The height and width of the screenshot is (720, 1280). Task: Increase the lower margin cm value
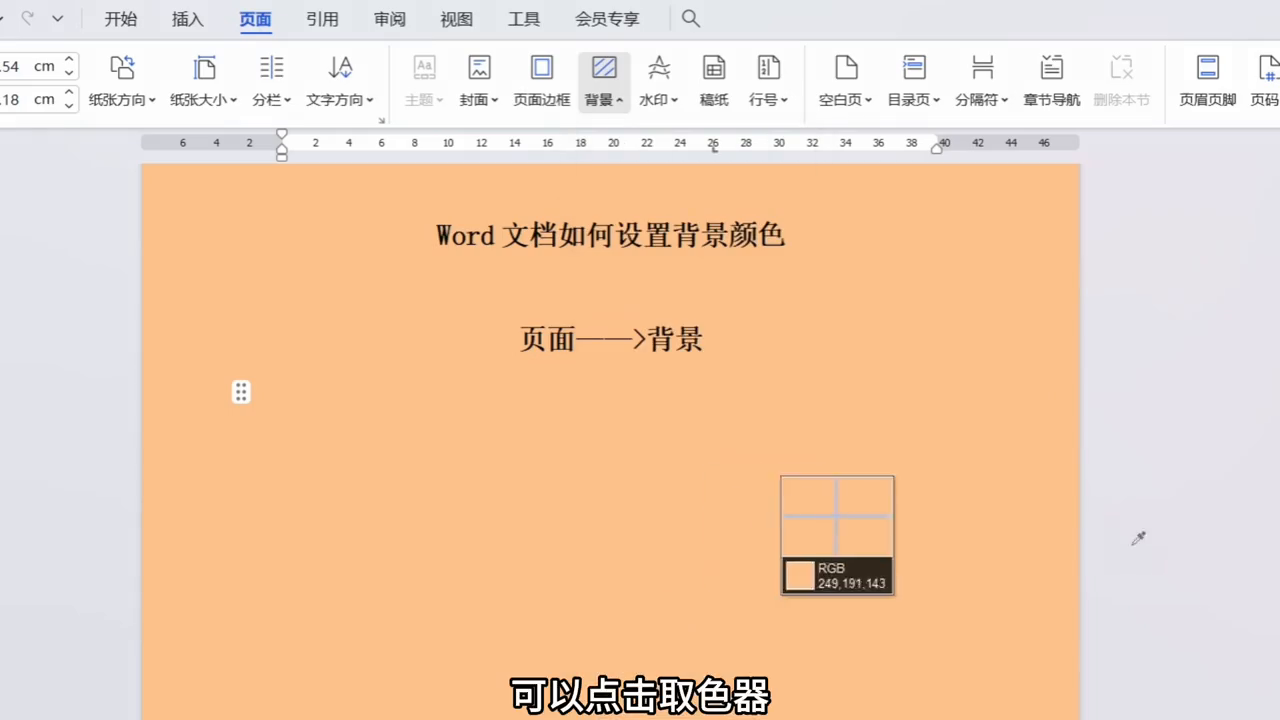tap(69, 93)
